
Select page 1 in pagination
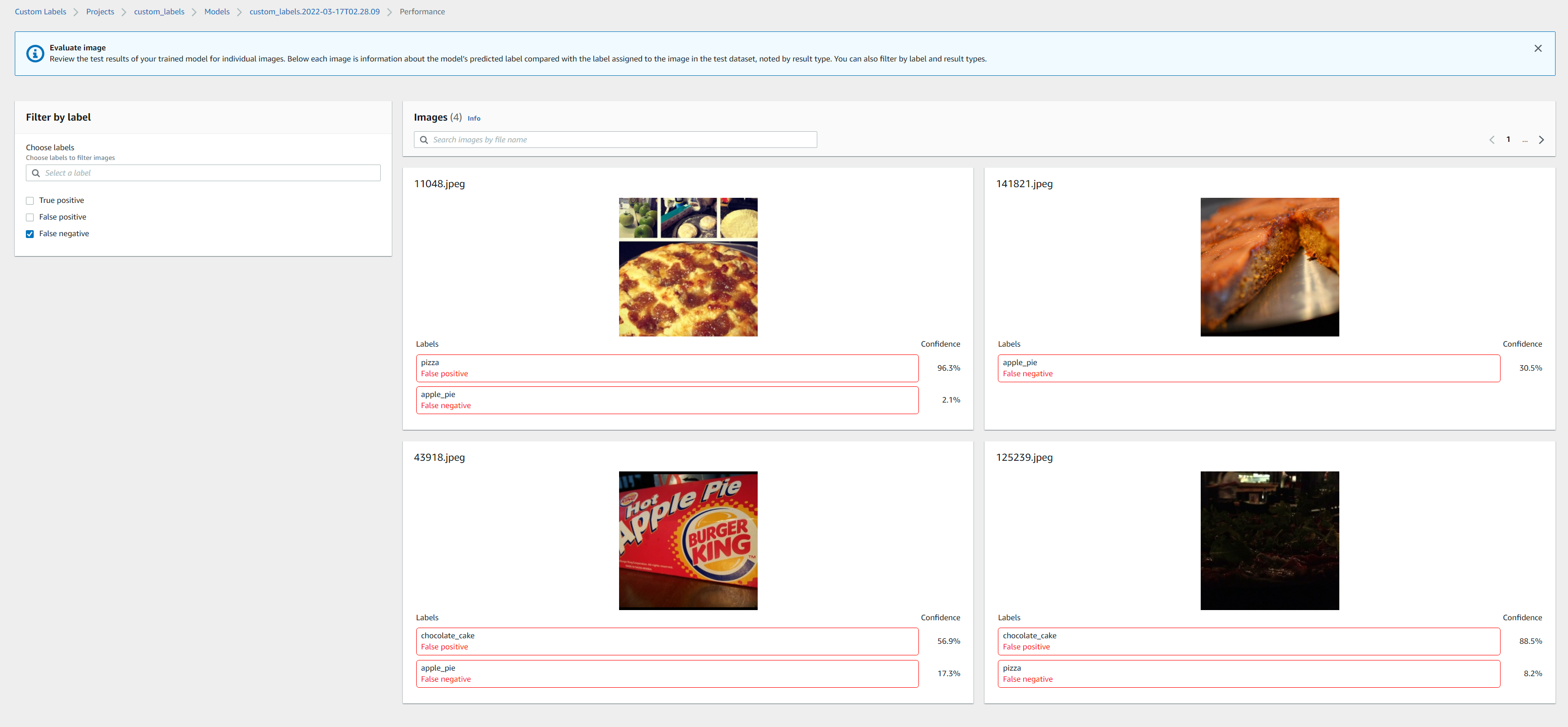tap(1508, 140)
